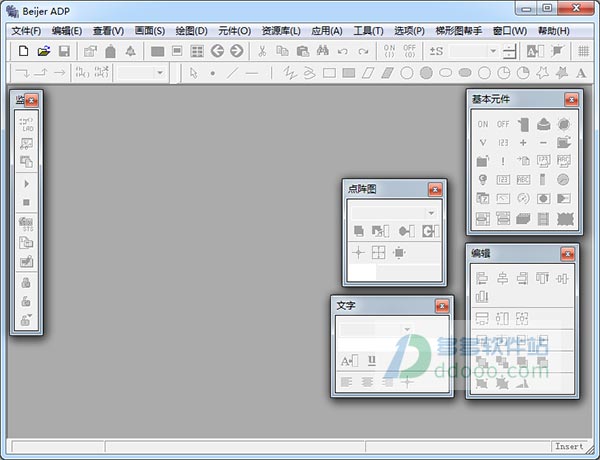Click the previous screen left arrow icon
This screenshot has width=600, height=460.
point(217,51)
